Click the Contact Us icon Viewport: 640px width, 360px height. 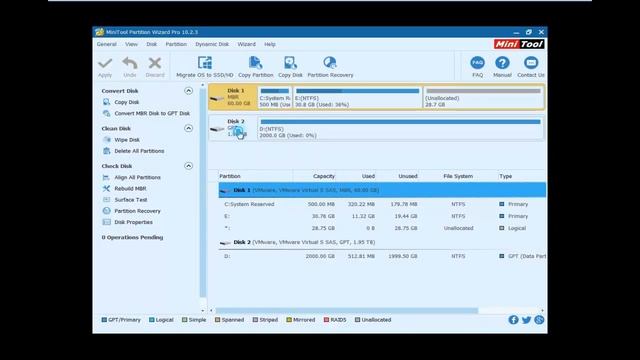click(x=531, y=63)
